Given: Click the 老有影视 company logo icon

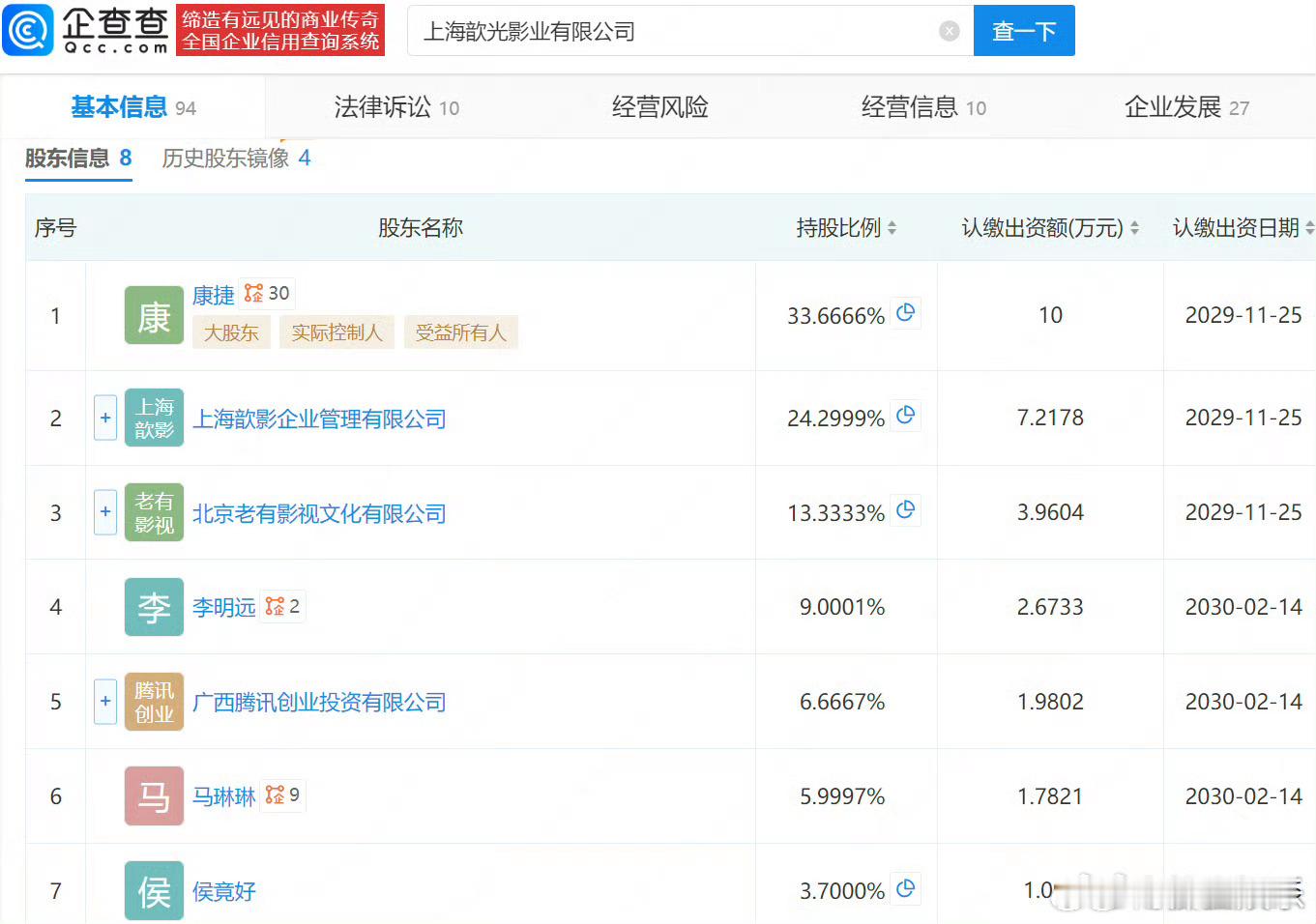Looking at the screenshot, I should pos(154,512).
